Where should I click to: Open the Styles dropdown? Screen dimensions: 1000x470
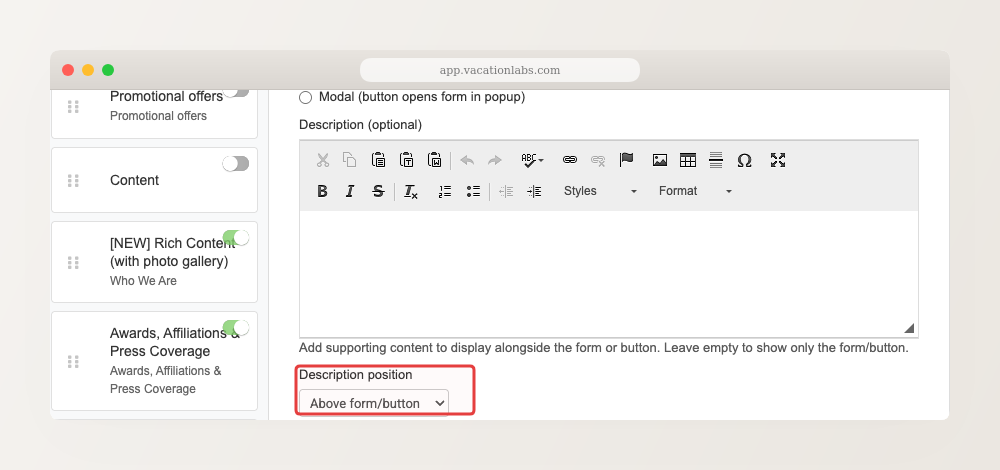[599, 191]
